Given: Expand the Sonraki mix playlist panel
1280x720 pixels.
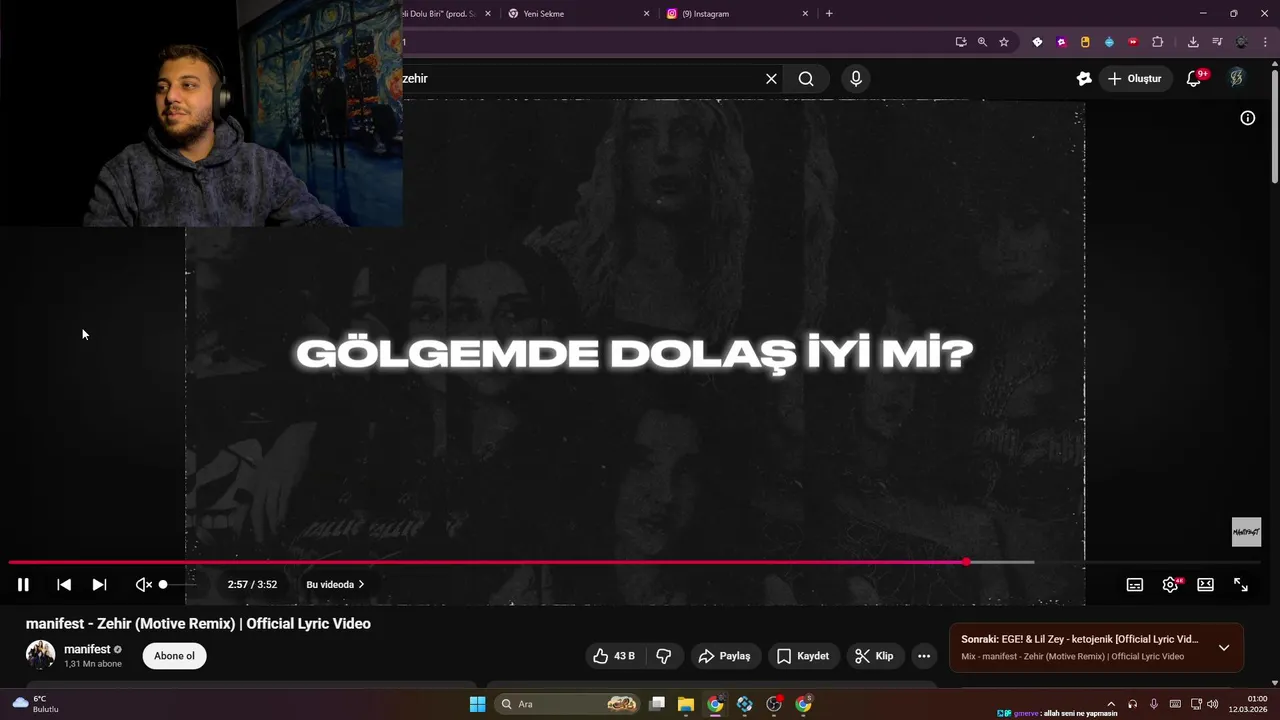Looking at the screenshot, I should [x=1224, y=648].
